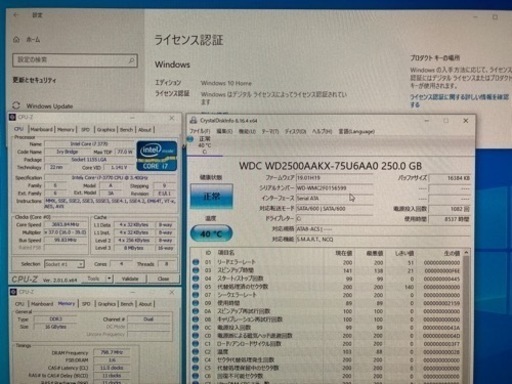Open the File menu in CrystalDiskInfo
The height and width of the screenshot is (384, 512).
pyautogui.click(x=200, y=131)
